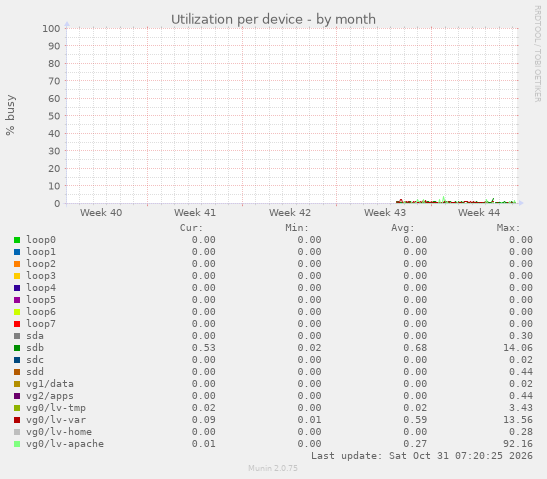
Task: Click the 'vg0/lv-home' legend label
Action: point(59,432)
